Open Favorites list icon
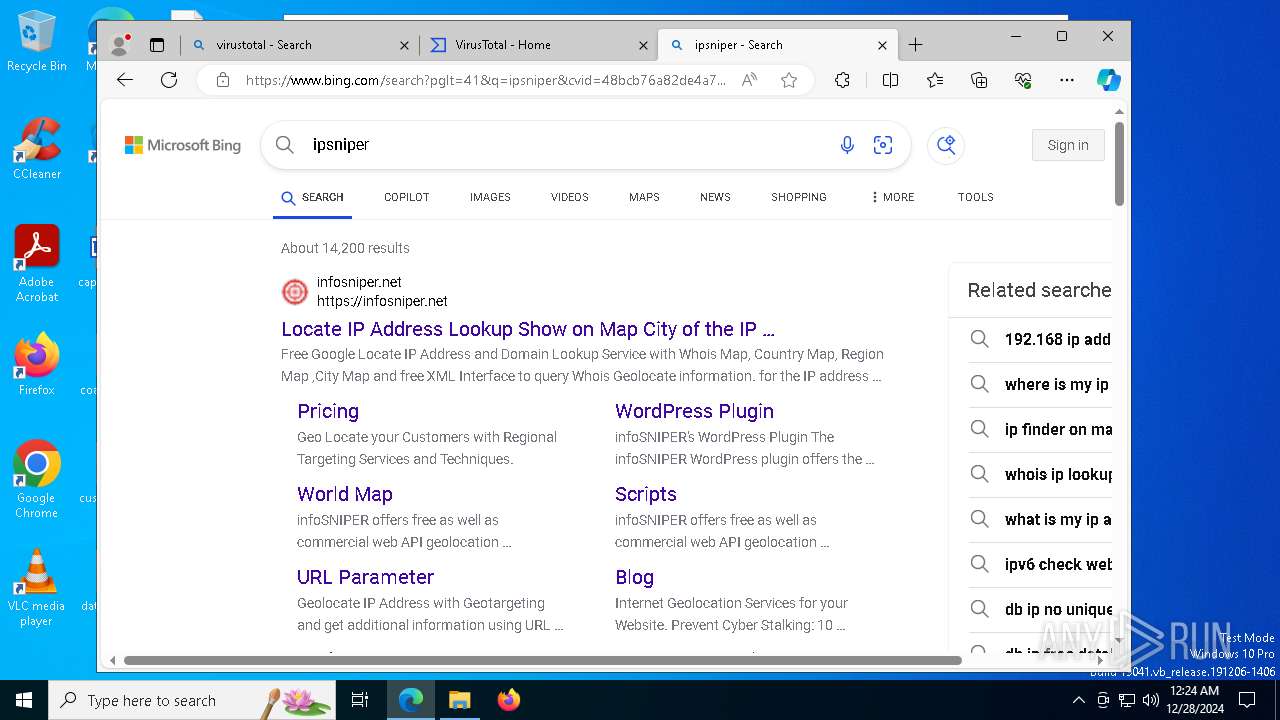 point(934,80)
